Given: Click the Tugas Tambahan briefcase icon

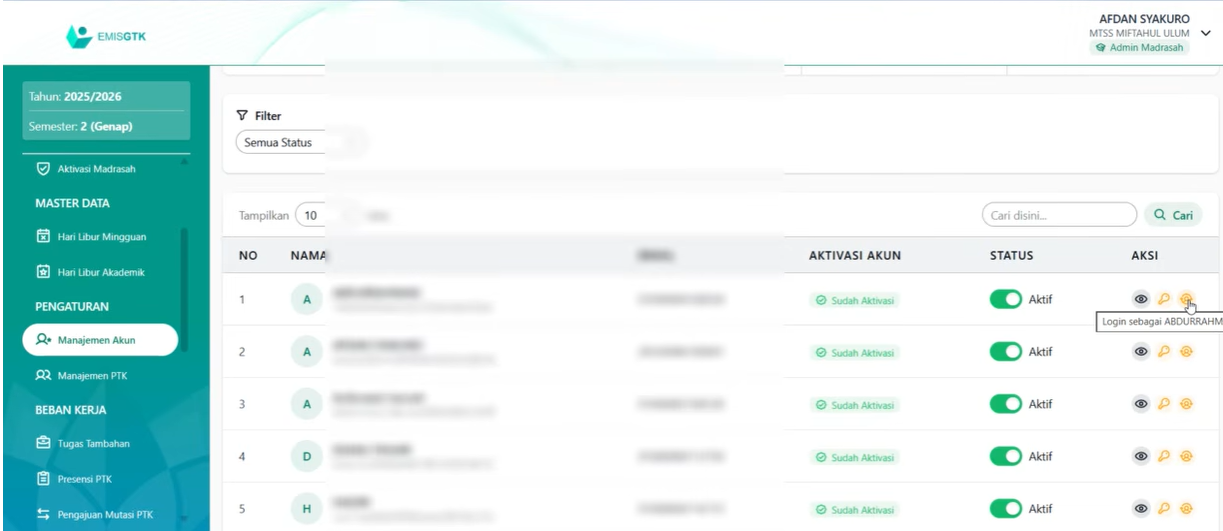Looking at the screenshot, I should click(42, 443).
